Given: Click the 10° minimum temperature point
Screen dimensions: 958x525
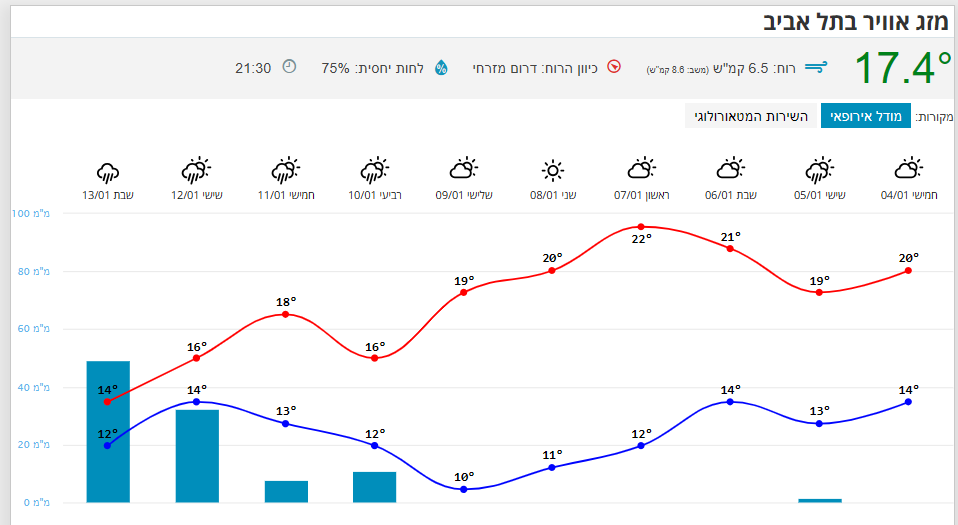Looking at the screenshot, I should point(464,489).
